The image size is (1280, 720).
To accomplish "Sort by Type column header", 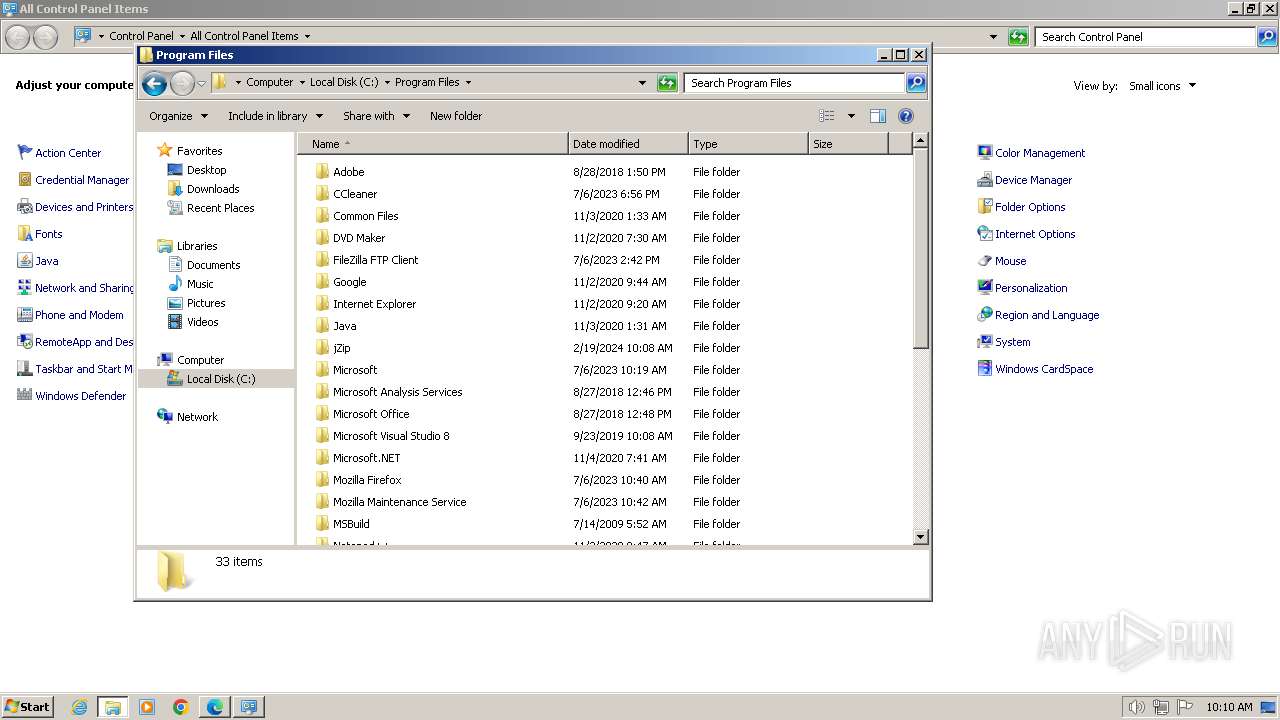I will tap(748, 144).
